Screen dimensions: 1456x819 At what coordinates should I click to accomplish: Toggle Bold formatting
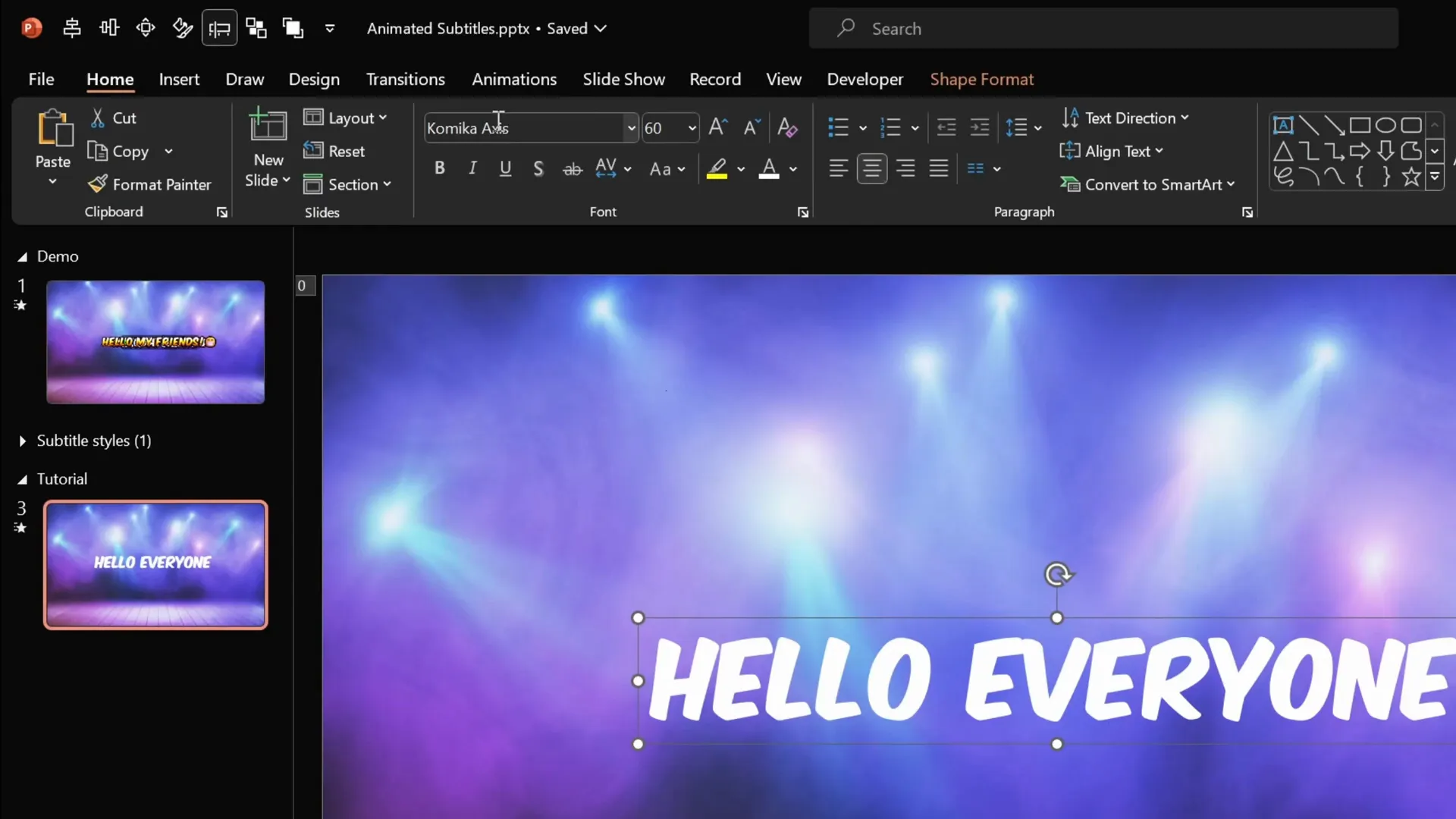tap(439, 168)
